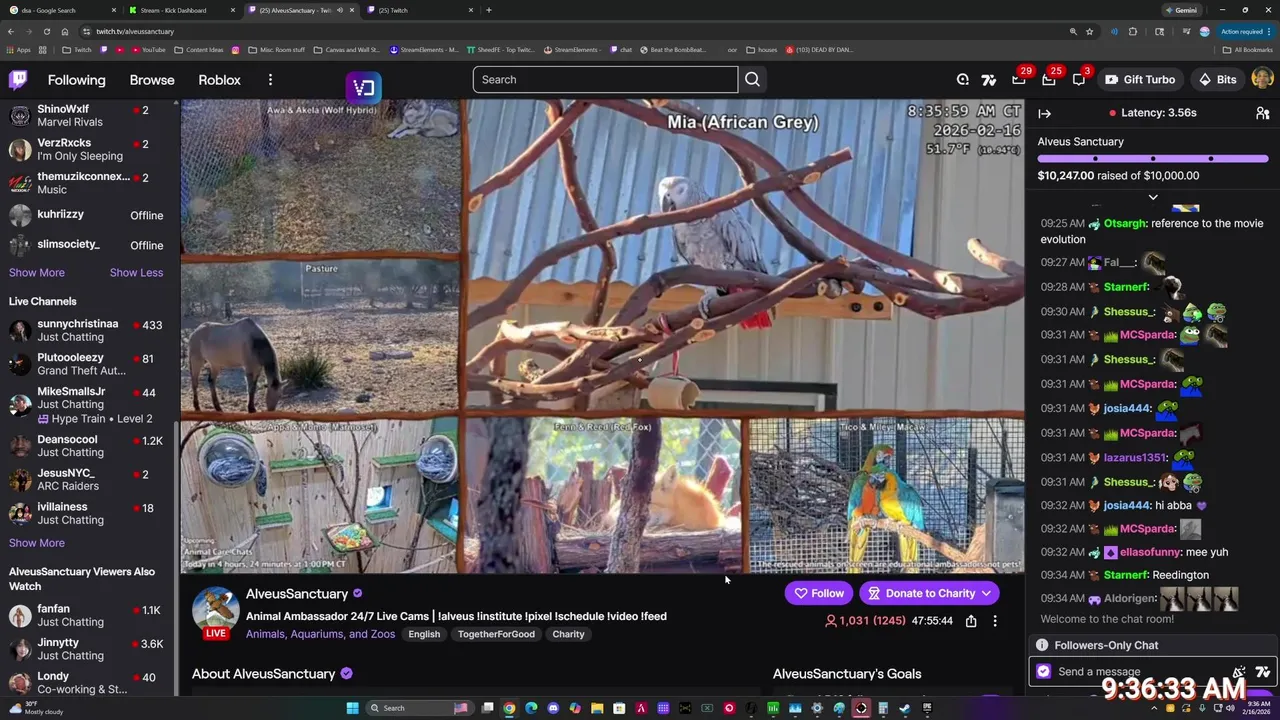Open JesusNYC_ channel in sidebar

[x=88, y=480]
